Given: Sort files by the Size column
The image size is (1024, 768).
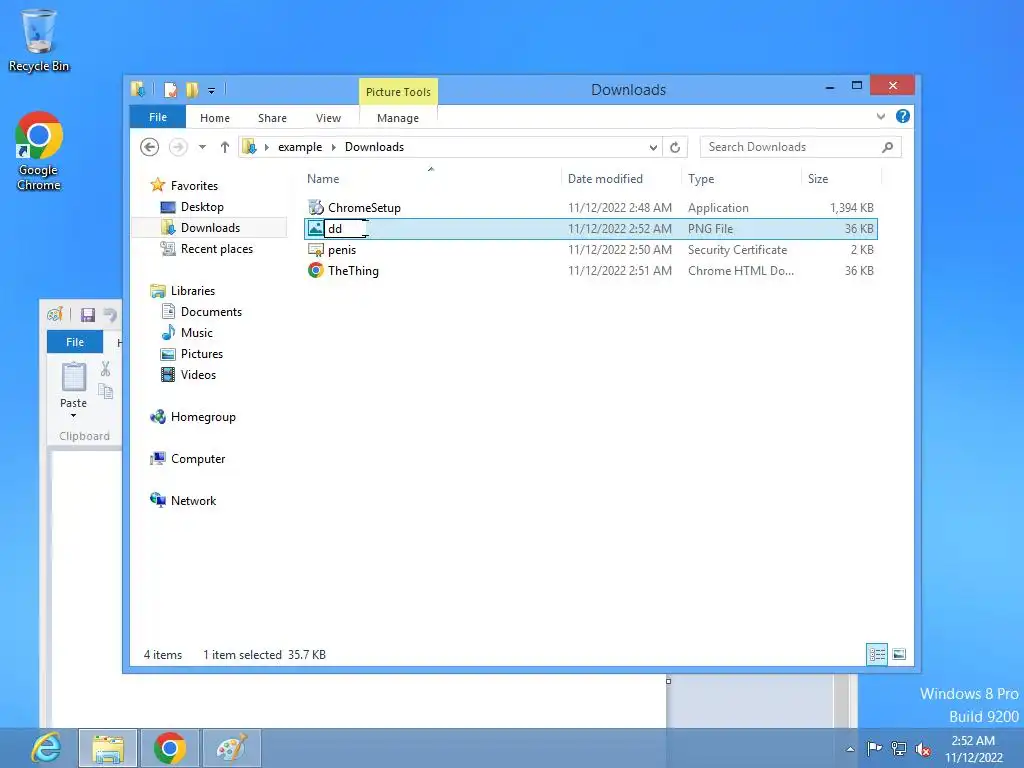Looking at the screenshot, I should [818, 179].
